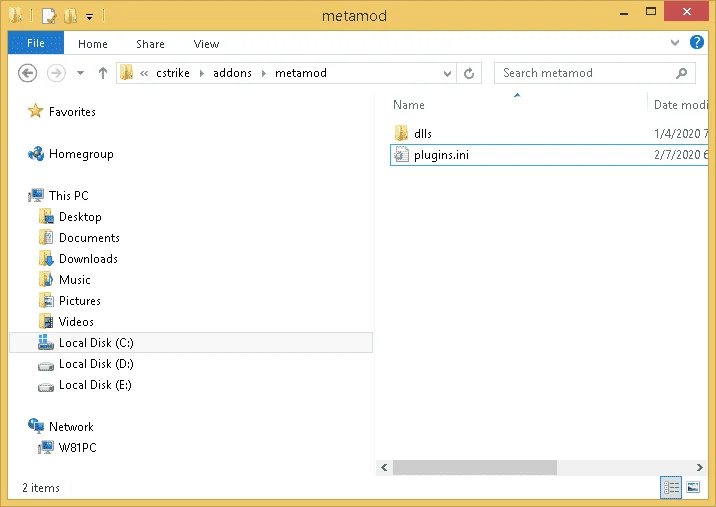Go back with the Back arrow

[x=27, y=73]
